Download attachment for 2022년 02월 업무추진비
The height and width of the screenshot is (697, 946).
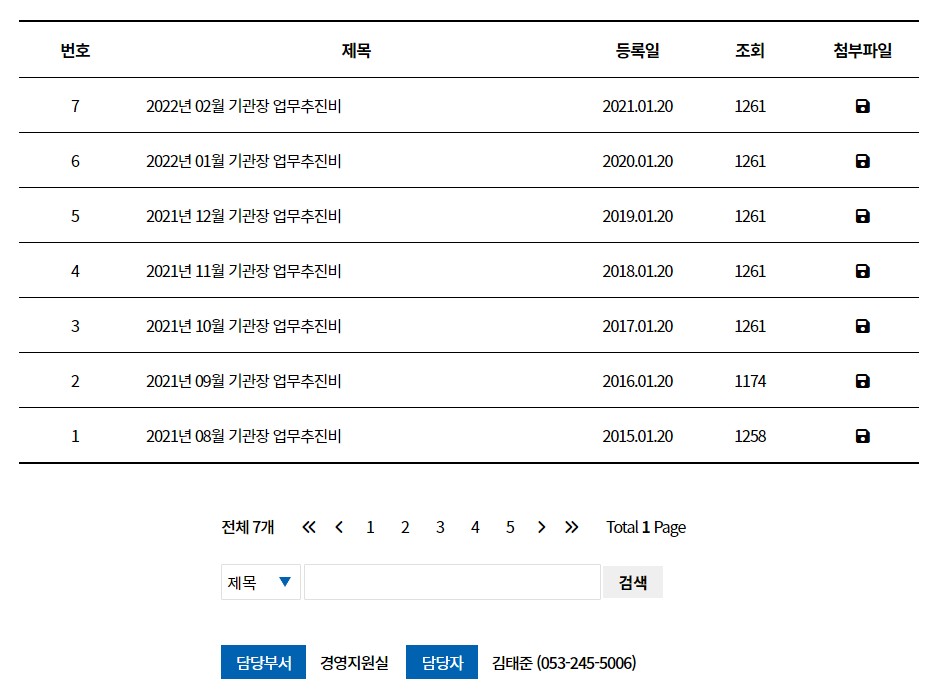863,106
